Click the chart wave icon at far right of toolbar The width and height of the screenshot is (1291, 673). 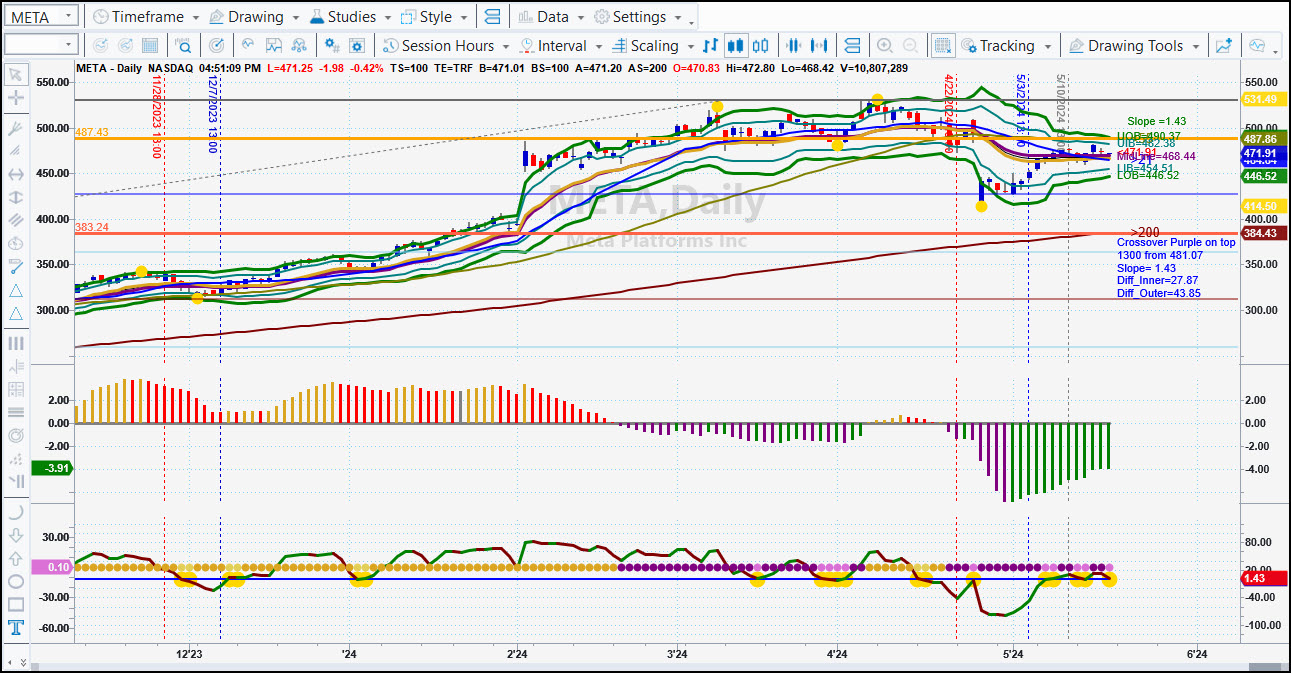coord(1257,45)
